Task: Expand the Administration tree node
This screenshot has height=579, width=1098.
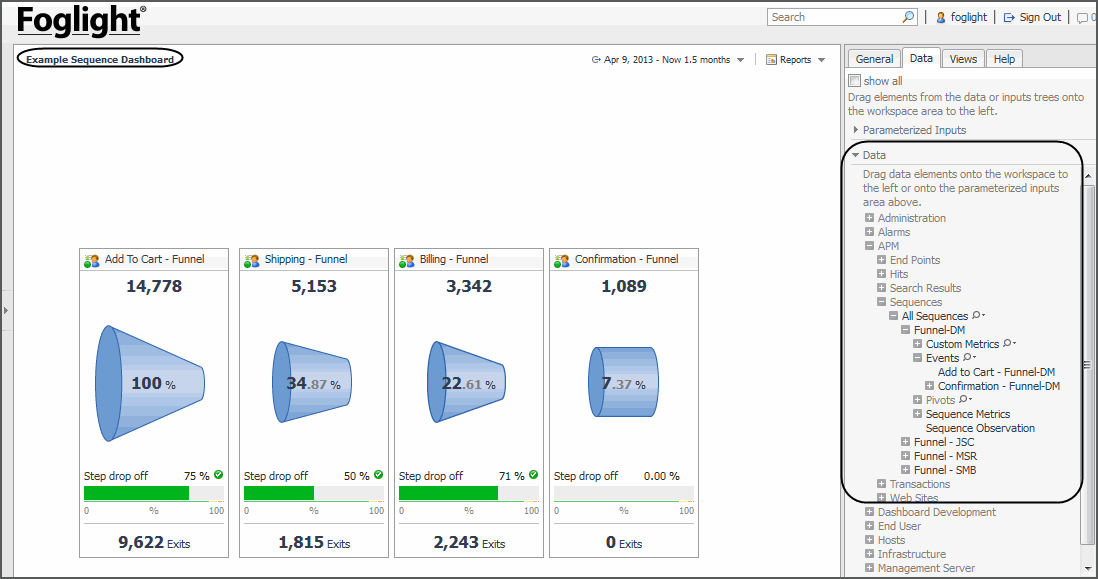Action: tap(869, 218)
